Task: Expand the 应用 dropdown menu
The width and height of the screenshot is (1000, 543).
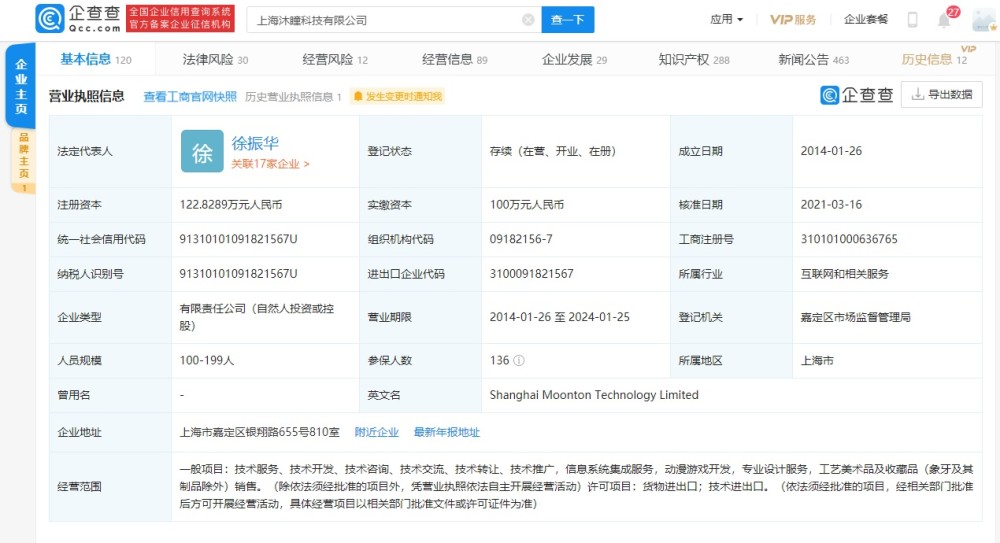Action: (x=726, y=19)
